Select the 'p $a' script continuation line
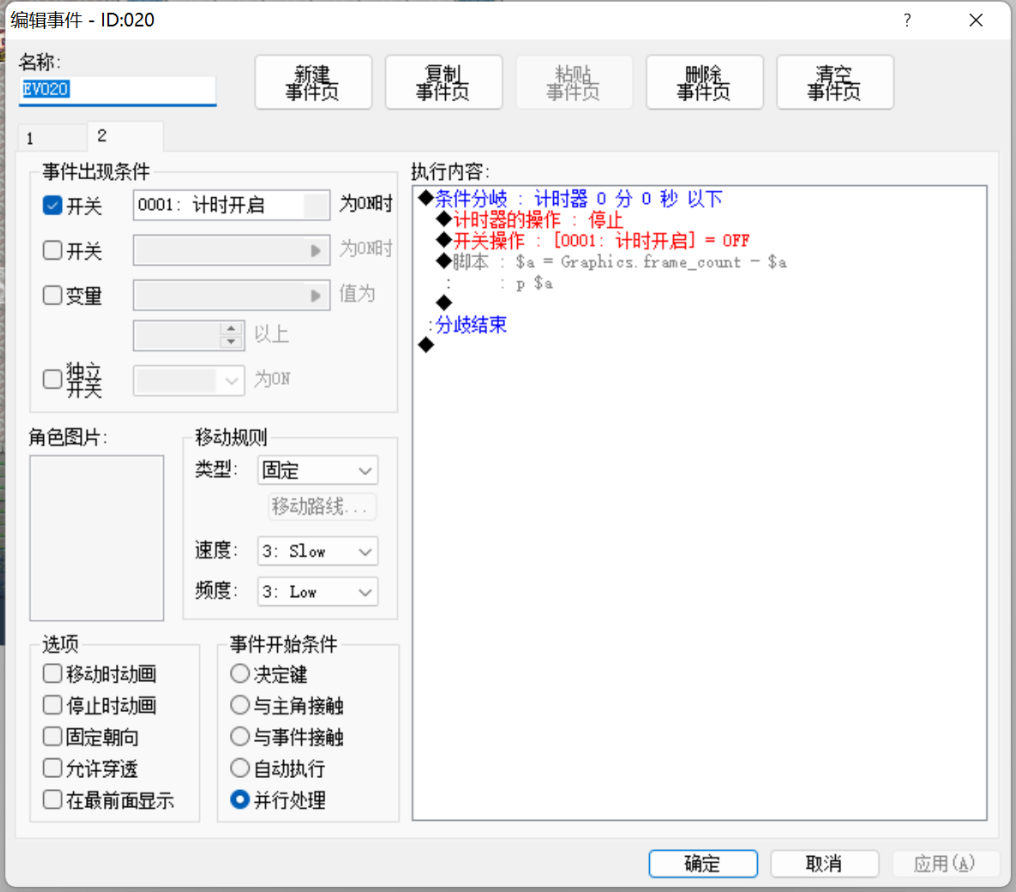This screenshot has height=892, width=1016. pyautogui.click(x=534, y=284)
